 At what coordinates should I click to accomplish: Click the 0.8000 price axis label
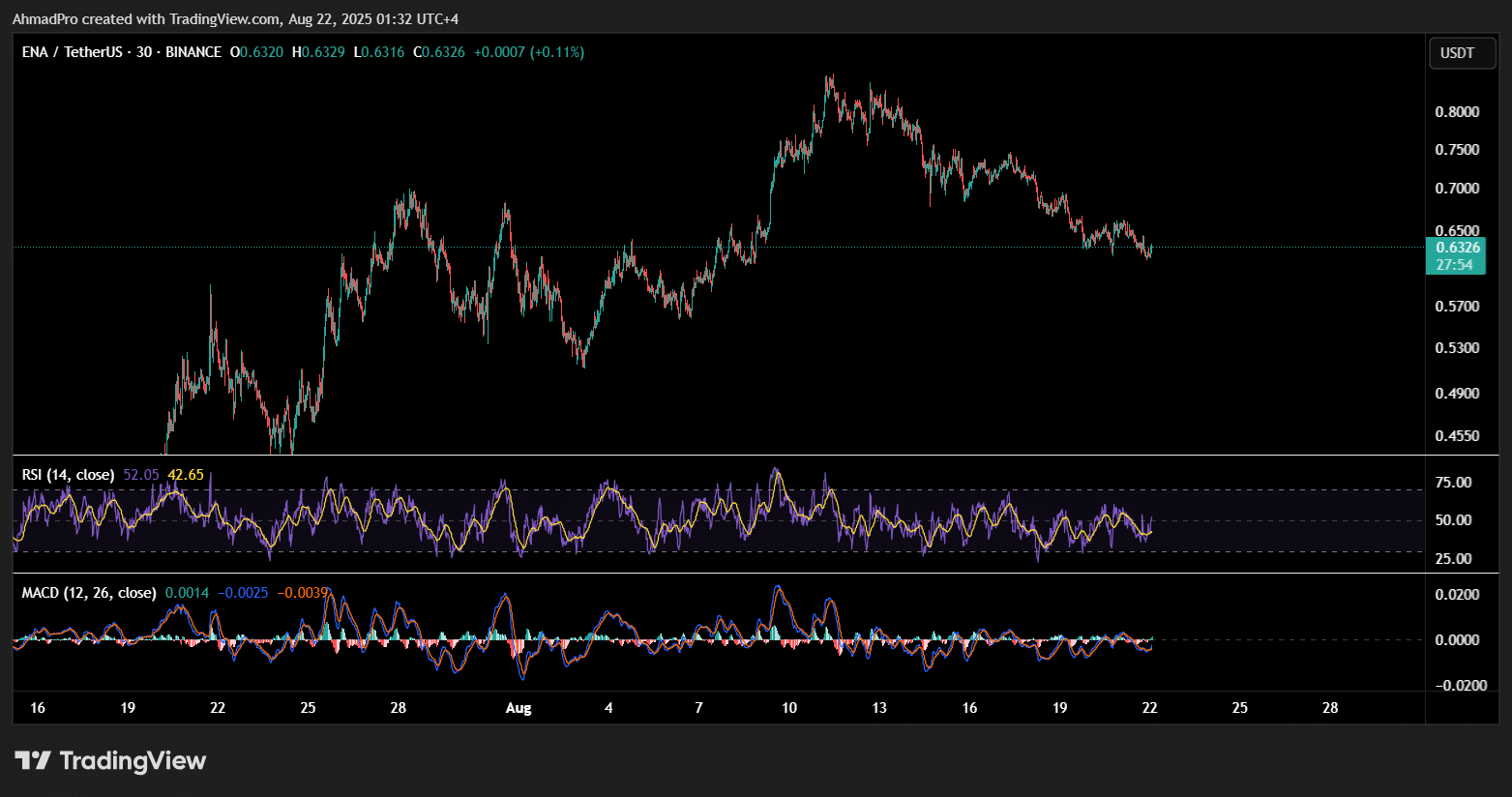pyautogui.click(x=1457, y=112)
